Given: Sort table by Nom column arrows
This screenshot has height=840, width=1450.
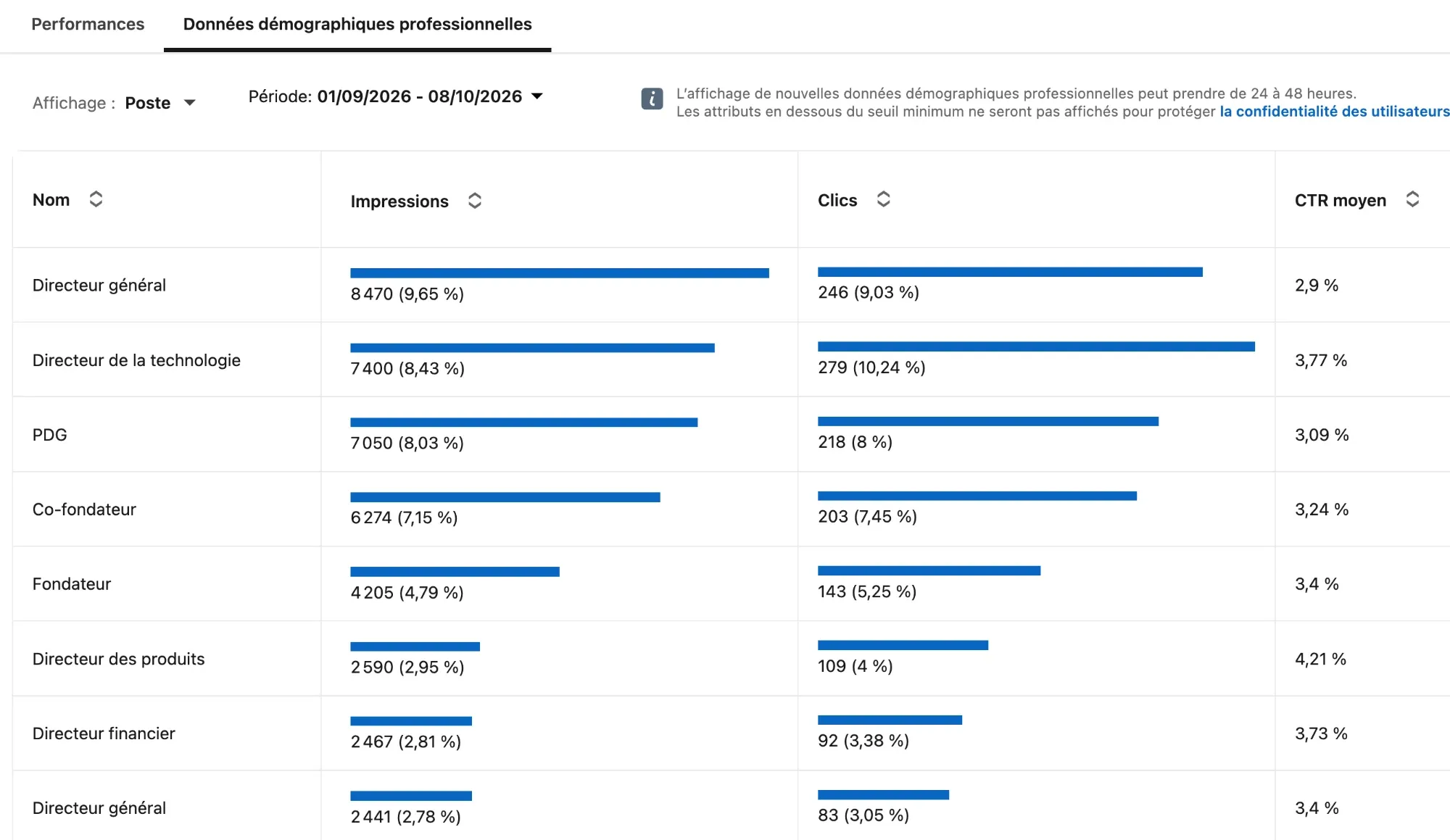Looking at the screenshot, I should pyautogui.click(x=96, y=199).
